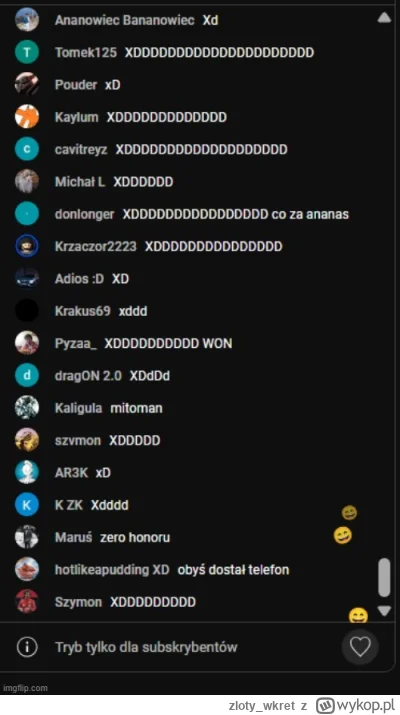
Task: Select the username Maruś
Action: coord(73,537)
